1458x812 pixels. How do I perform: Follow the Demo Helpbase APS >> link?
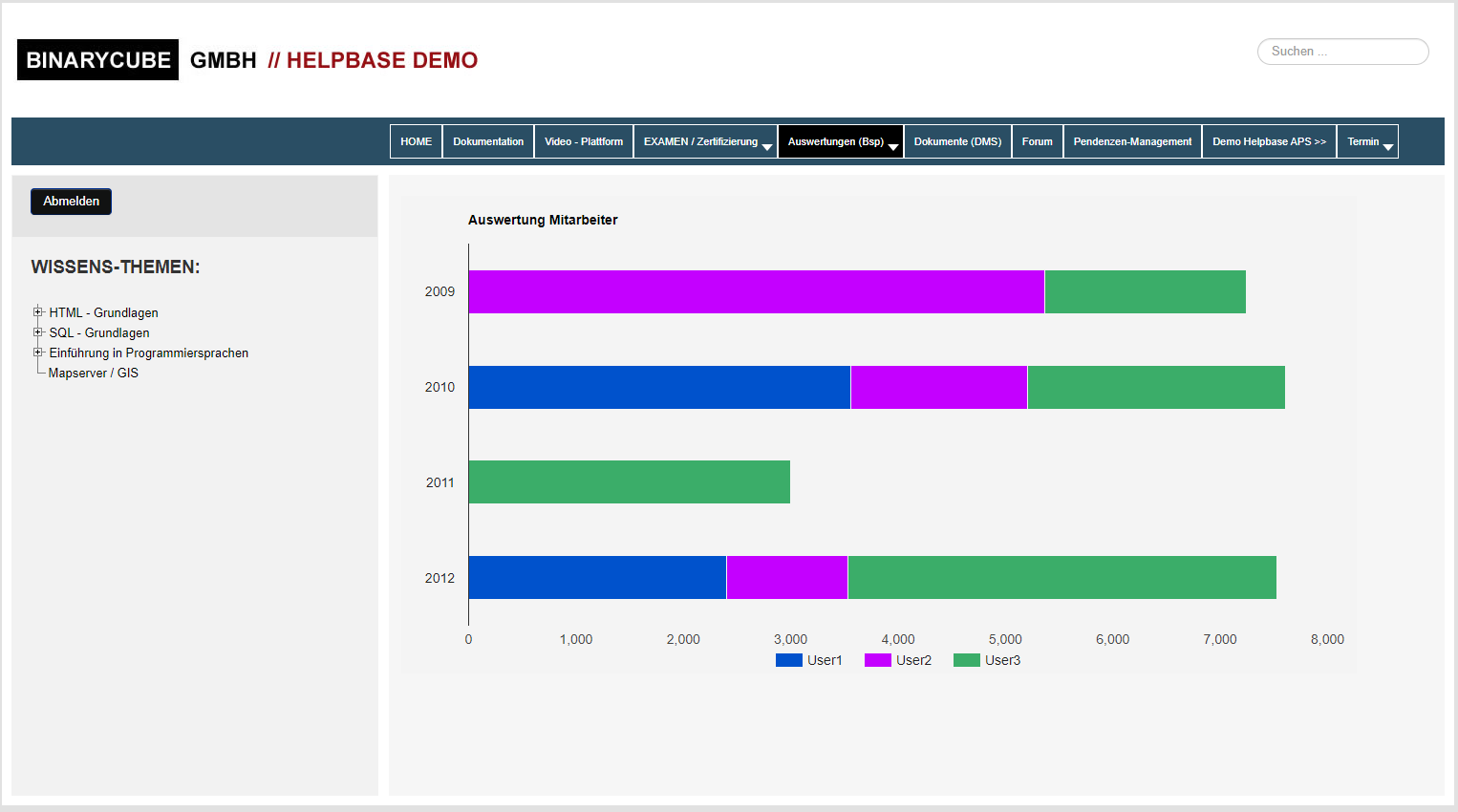[x=1269, y=141]
